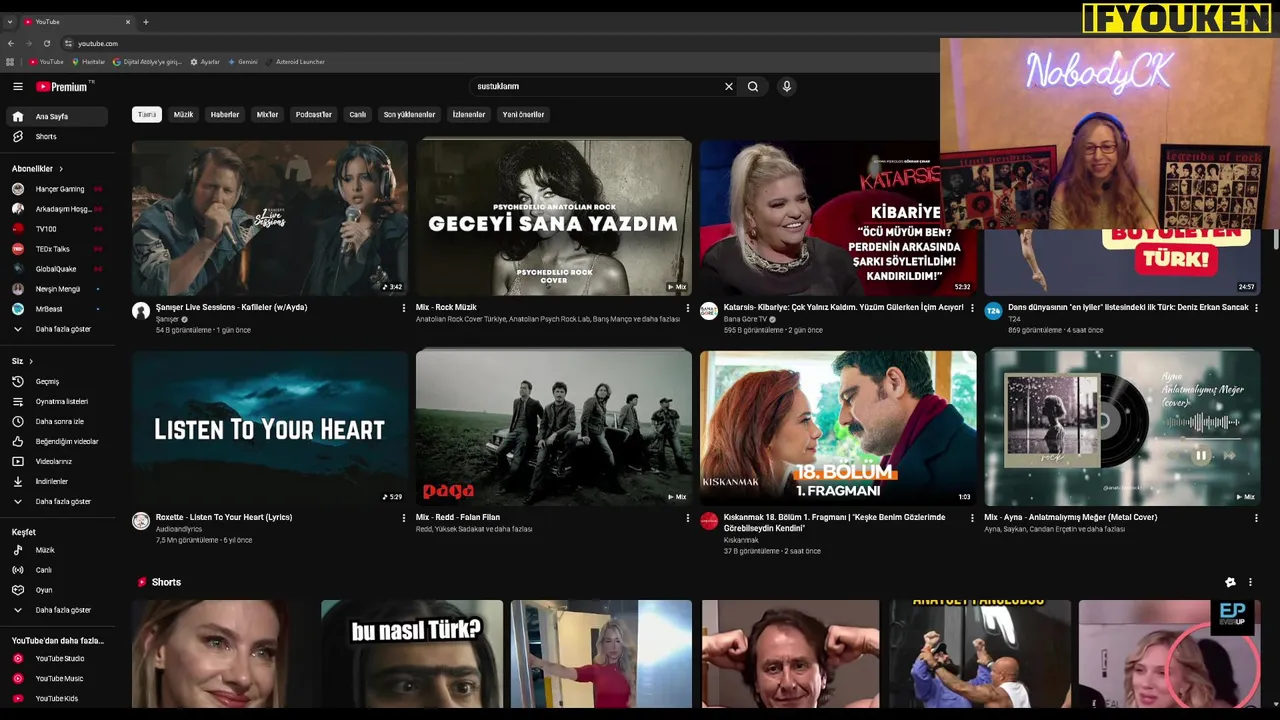Screen dimensions: 1280x720
Task: Open Katarsis Kibariye video options menu
Action: click(x=972, y=308)
